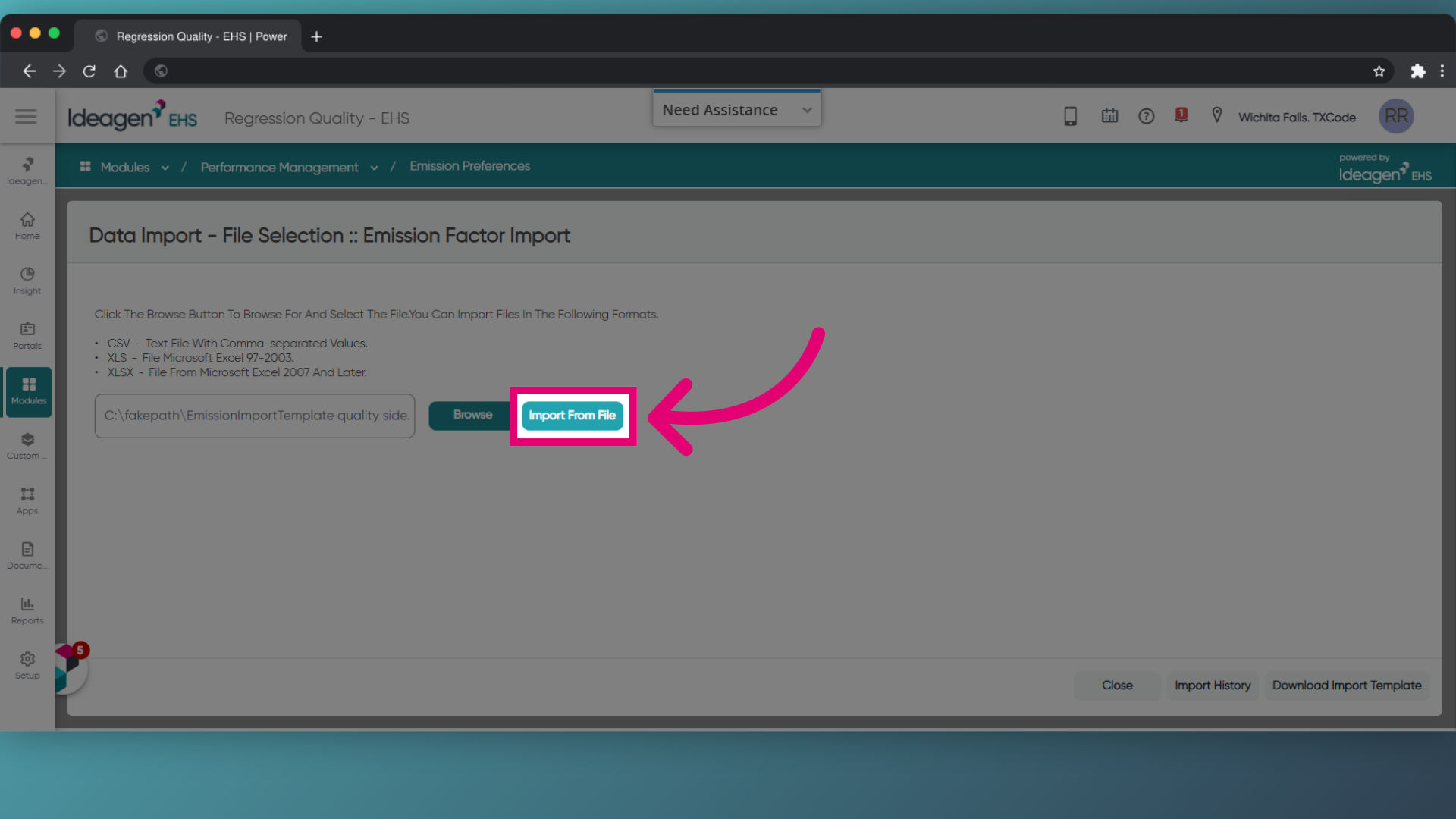Open Import History
The image size is (1456, 819).
coord(1213,686)
